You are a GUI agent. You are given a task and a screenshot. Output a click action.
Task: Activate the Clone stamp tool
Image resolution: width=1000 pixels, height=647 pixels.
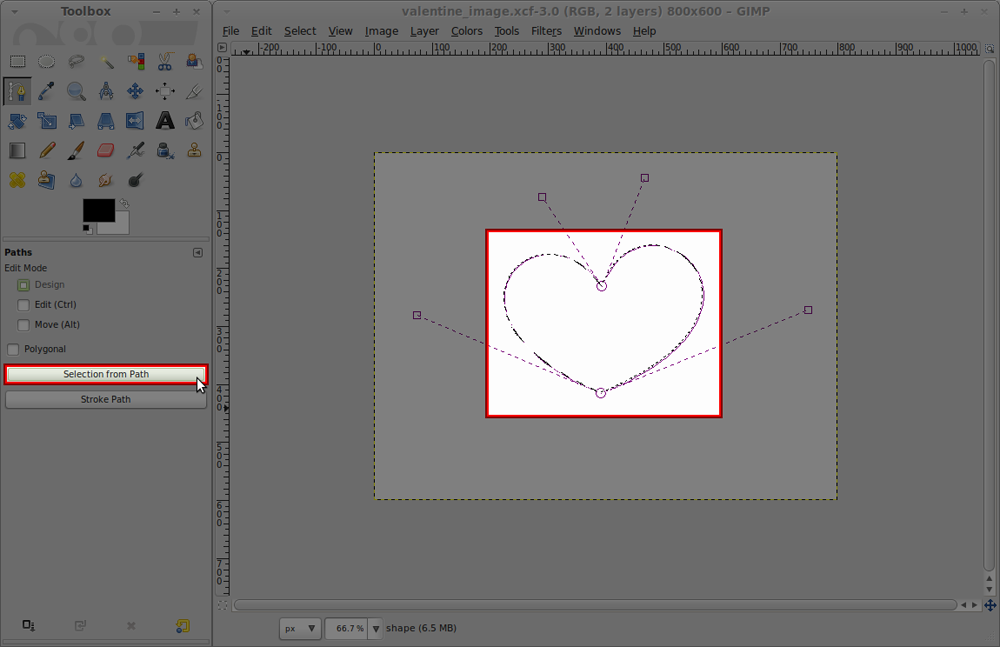(x=194, y=150)
